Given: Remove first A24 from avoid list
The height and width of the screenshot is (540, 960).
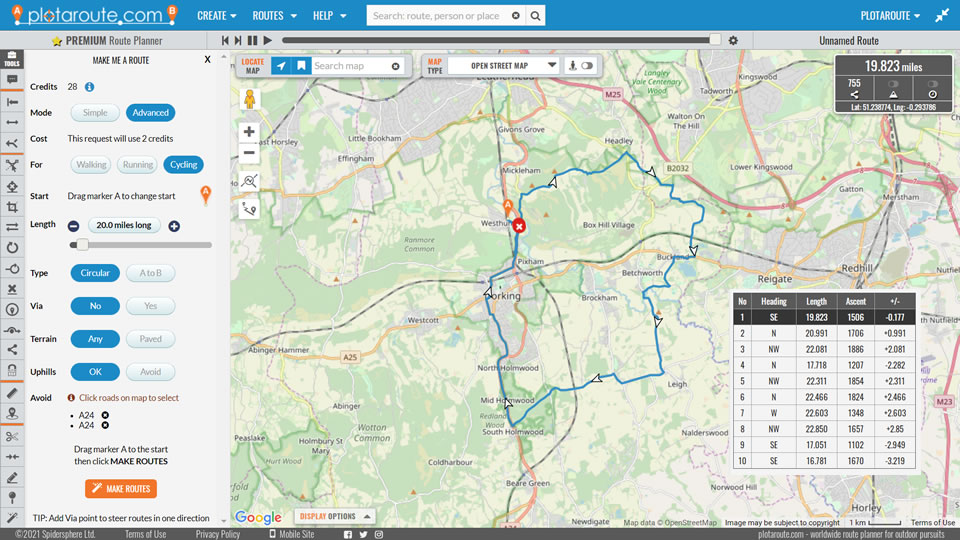Looking at the screenshot, I should tap(105, 415).
